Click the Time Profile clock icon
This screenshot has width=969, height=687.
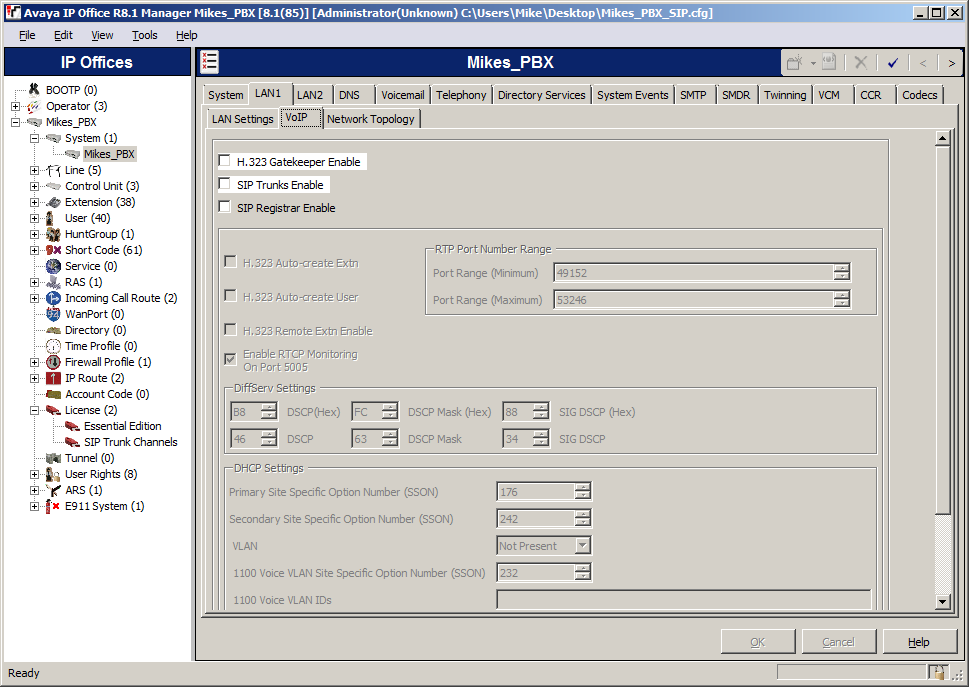pyautogui.click(x=54, y=346)
